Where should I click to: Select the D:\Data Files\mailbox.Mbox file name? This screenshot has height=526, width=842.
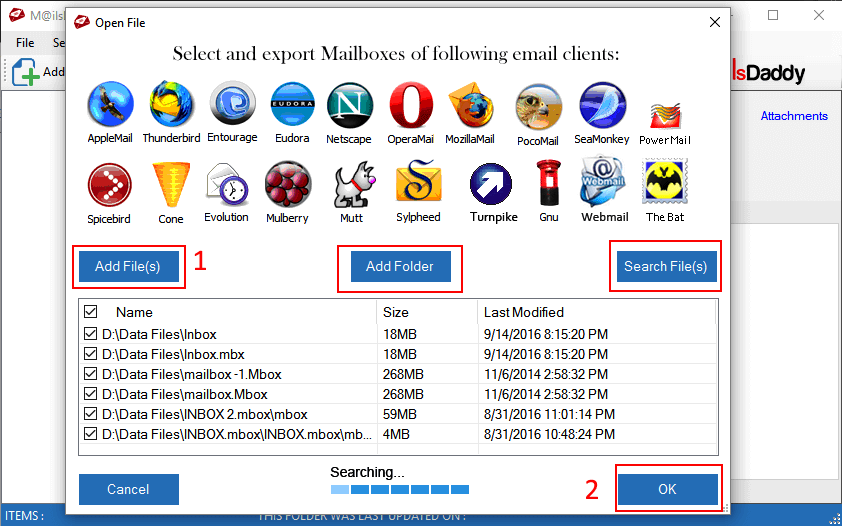185,394
